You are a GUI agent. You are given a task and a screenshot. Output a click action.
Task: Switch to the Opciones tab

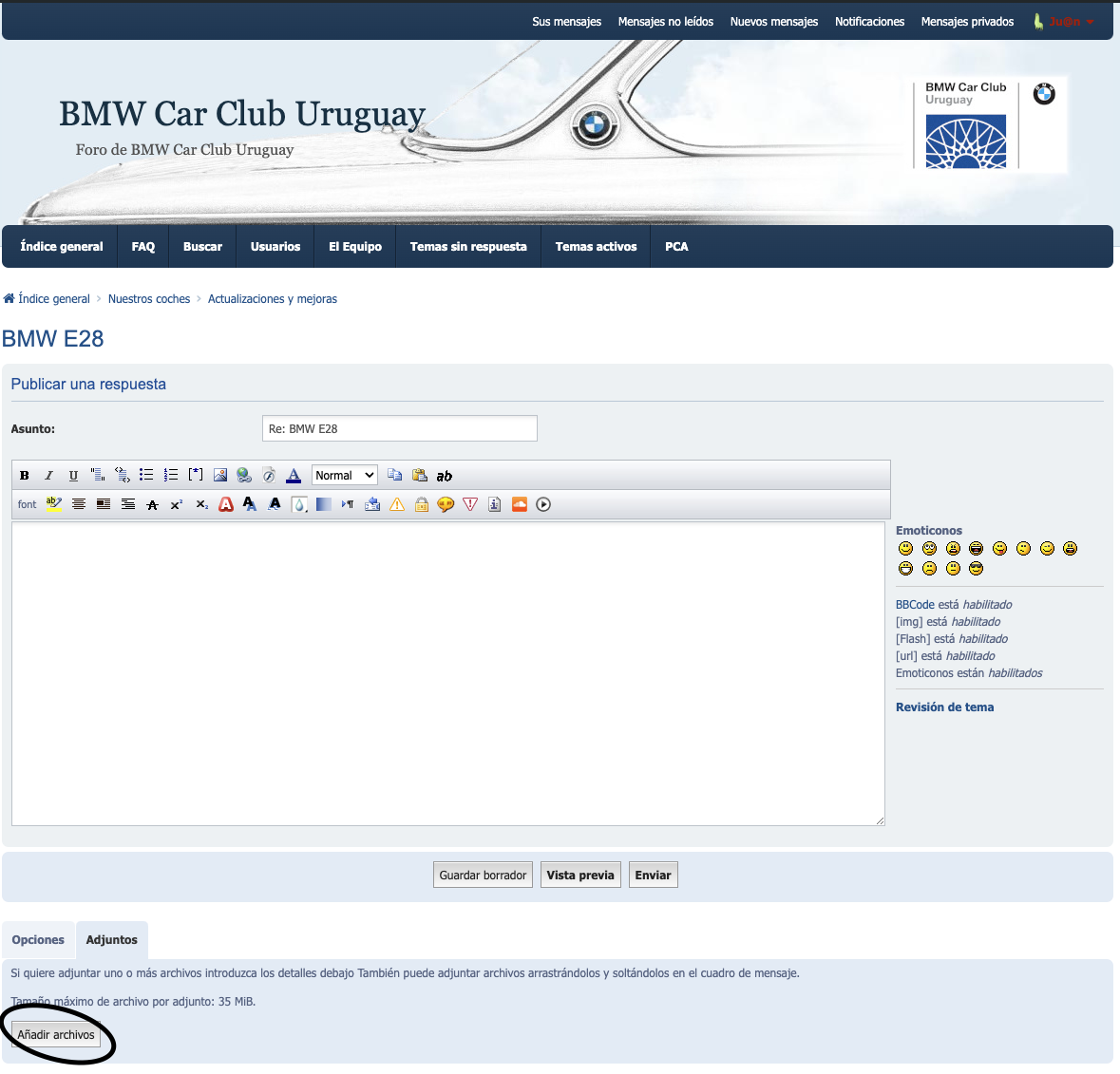[37, 939]
